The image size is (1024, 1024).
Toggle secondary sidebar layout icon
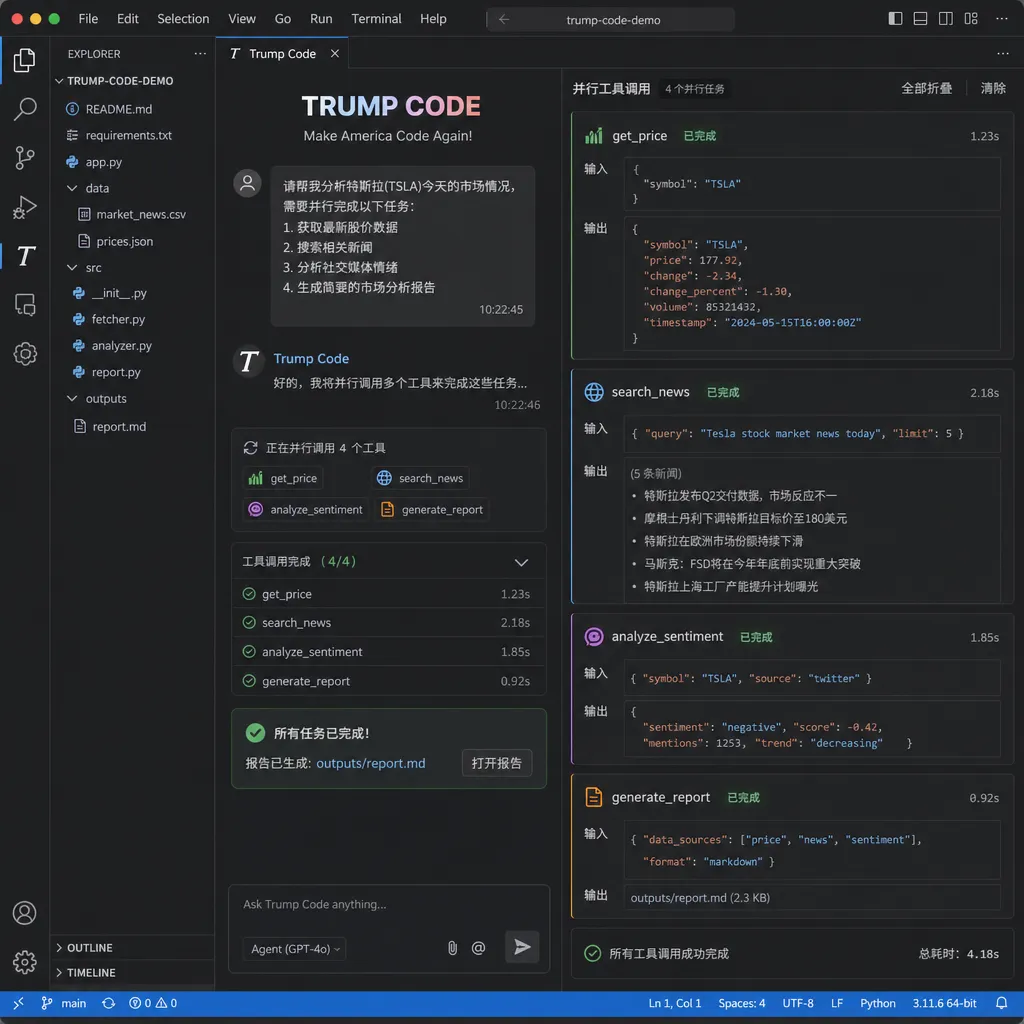click(945, 19)
